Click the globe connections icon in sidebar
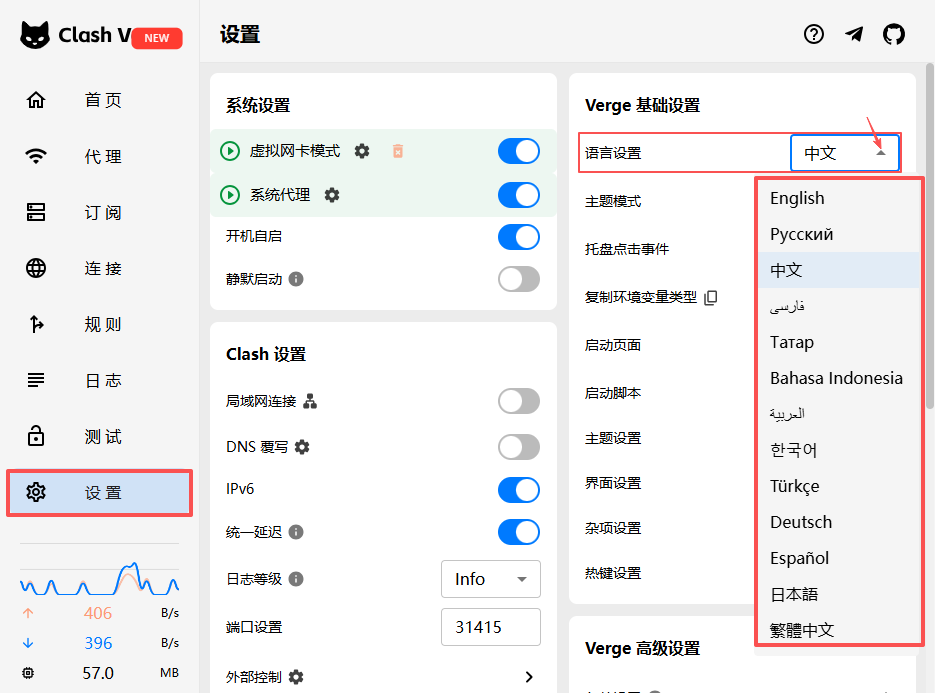The width and height of the screenshot is (935, 693). click(36, 268)
